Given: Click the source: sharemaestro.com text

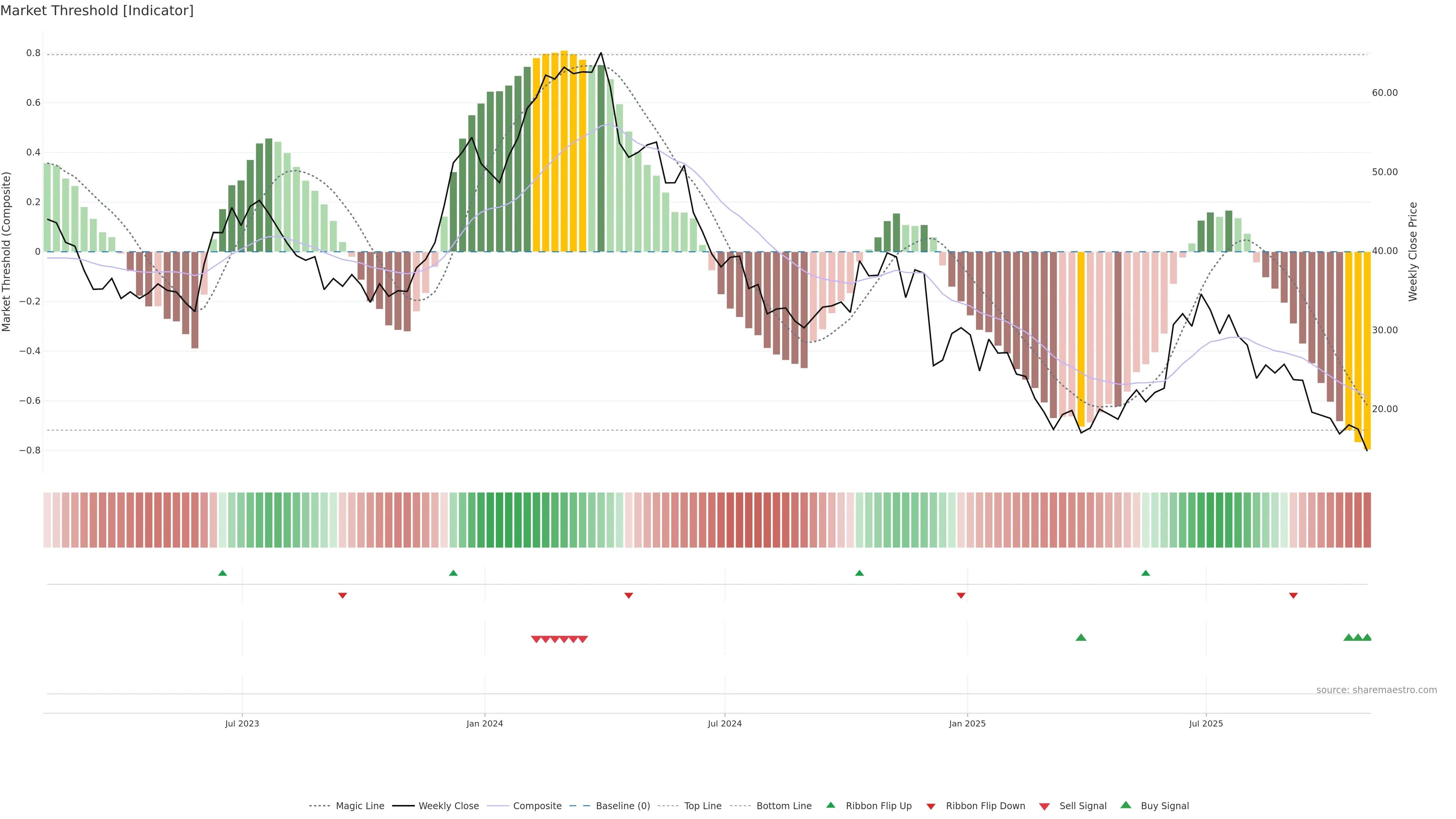Looking at the screenshot, I should 1376,690.
